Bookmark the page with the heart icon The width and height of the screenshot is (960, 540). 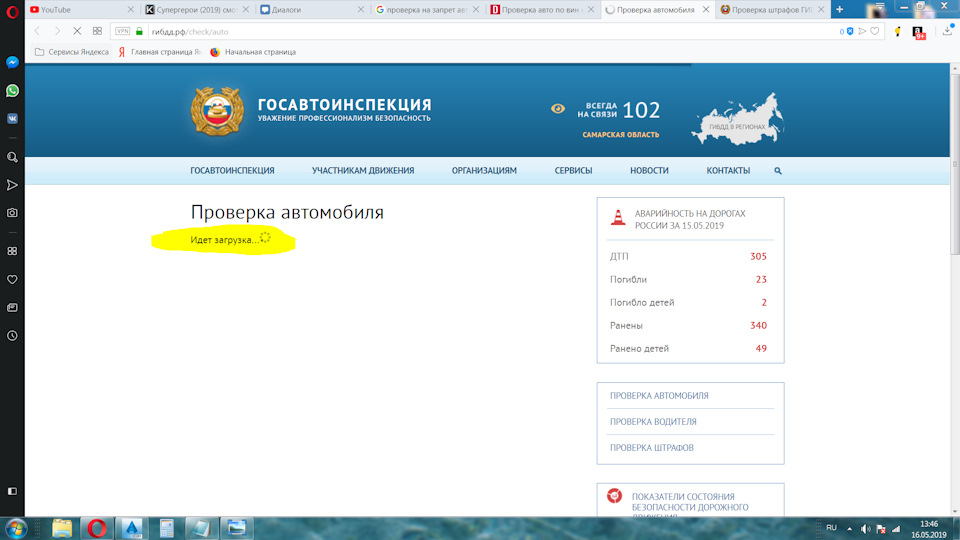coord(875,31)
